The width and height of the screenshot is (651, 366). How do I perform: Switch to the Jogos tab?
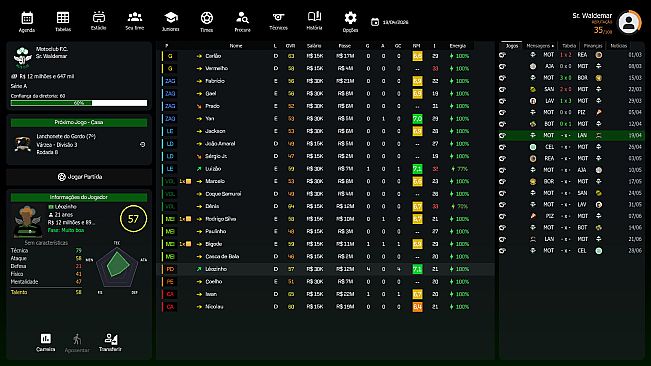[x=512, y=46]
